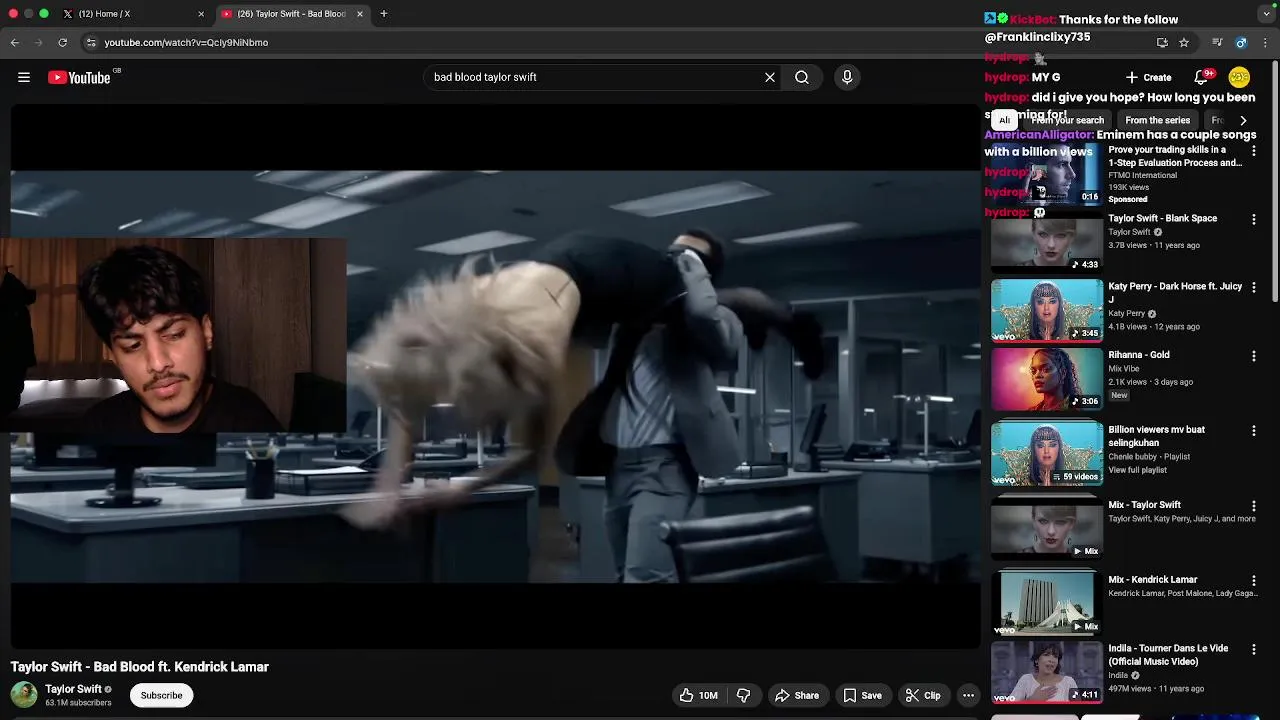Start voice search with microphone icon
Image resolution: width=1280 pixels, height=720 pixels.
tap(847, 77)
